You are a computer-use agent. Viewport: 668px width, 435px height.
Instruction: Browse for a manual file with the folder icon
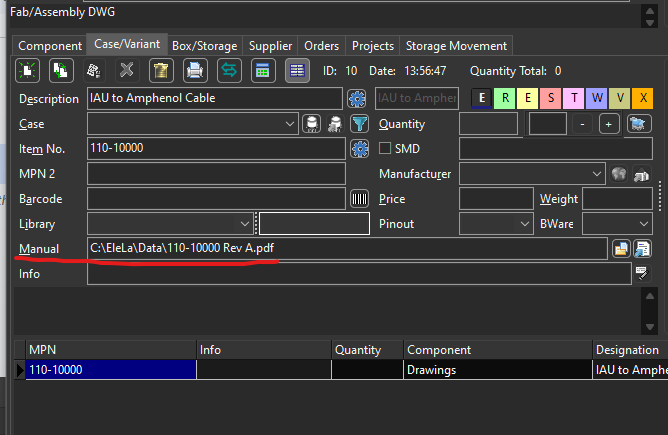coord(621,249)
